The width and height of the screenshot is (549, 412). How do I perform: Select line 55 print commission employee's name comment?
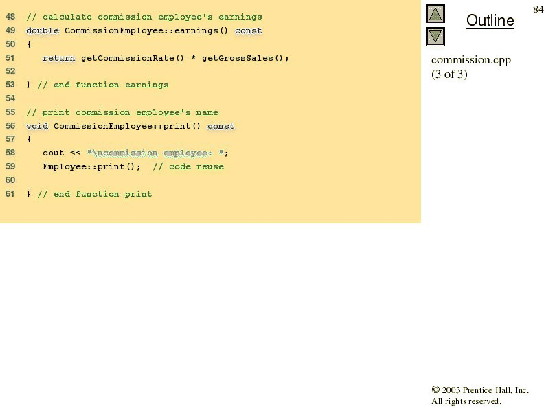(x=122, y=112)
